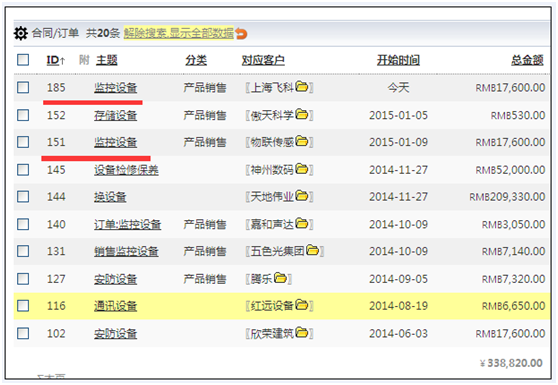This screenshot has width=558, height=385.
Task: Select 产品销售 category in row 152
Action: tap(205, 115)
